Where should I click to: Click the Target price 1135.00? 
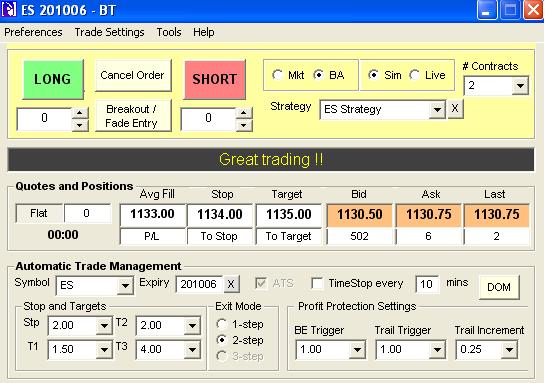coord(288,214)
